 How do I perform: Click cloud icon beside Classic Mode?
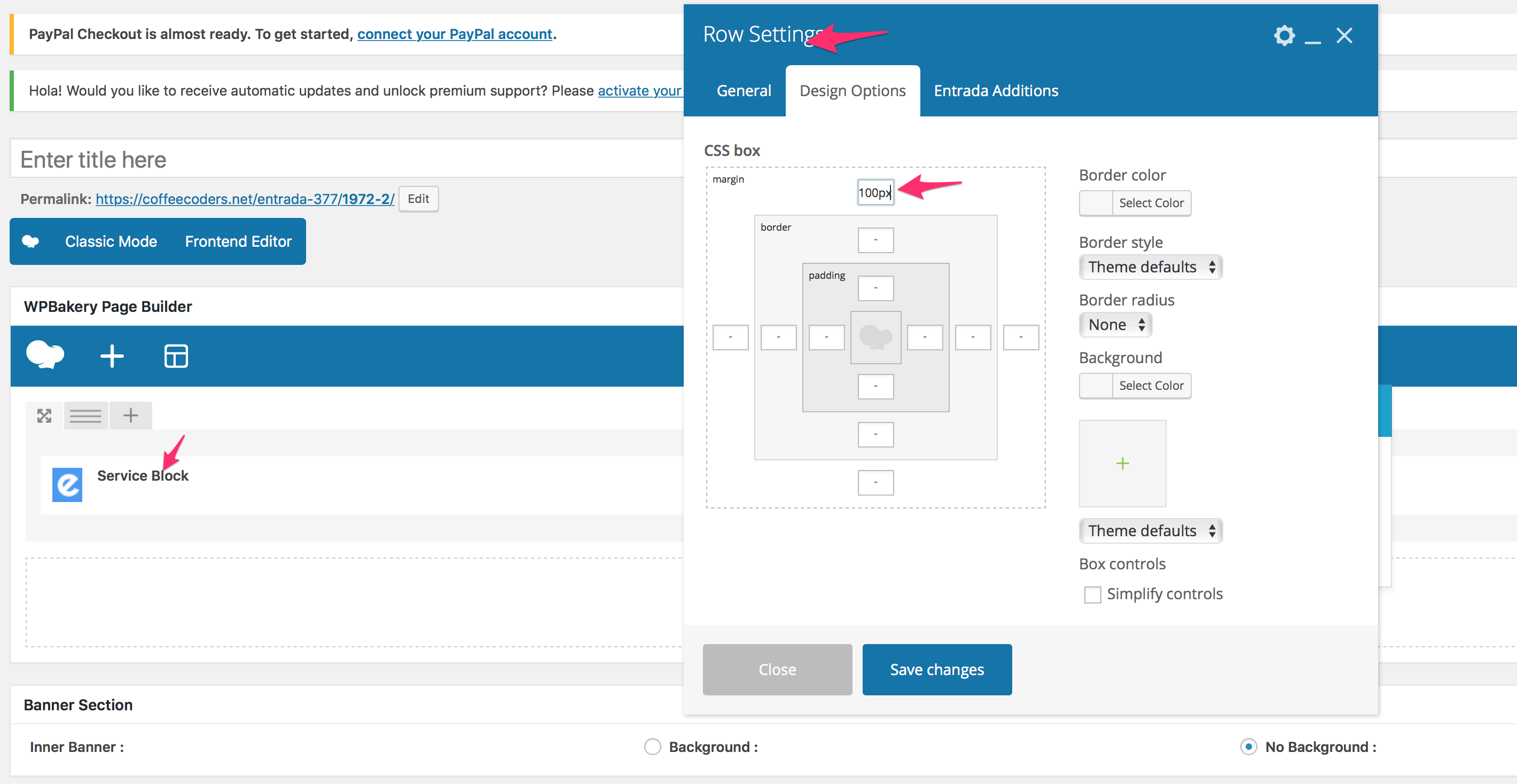pyautogui.click(x=30, y=241)
